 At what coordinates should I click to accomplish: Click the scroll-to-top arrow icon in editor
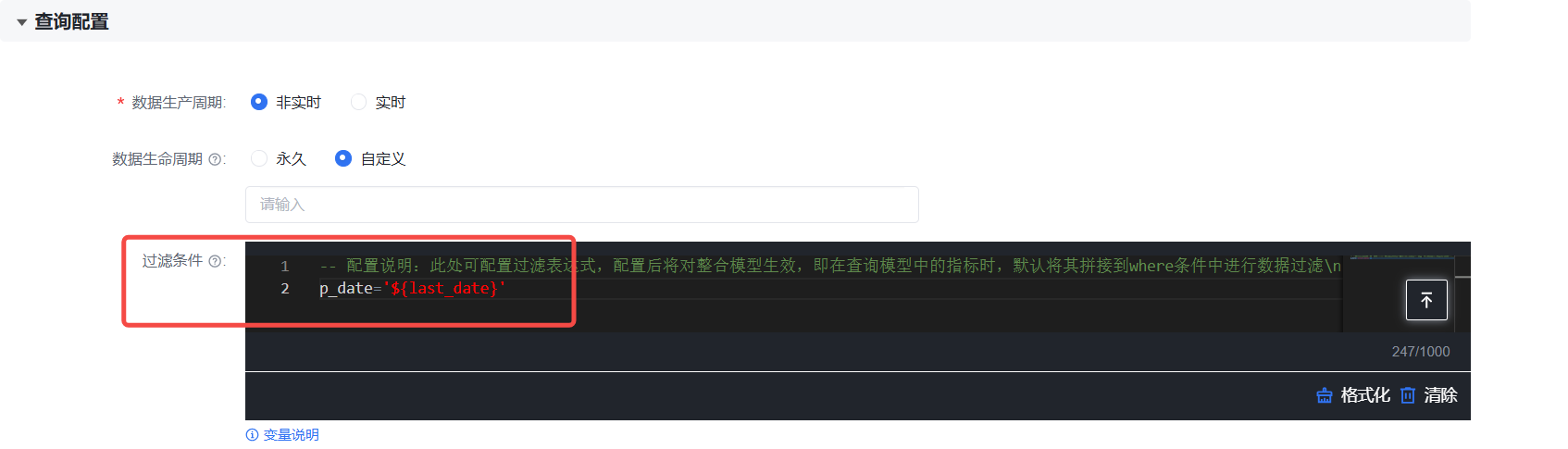pos(1426,300)
